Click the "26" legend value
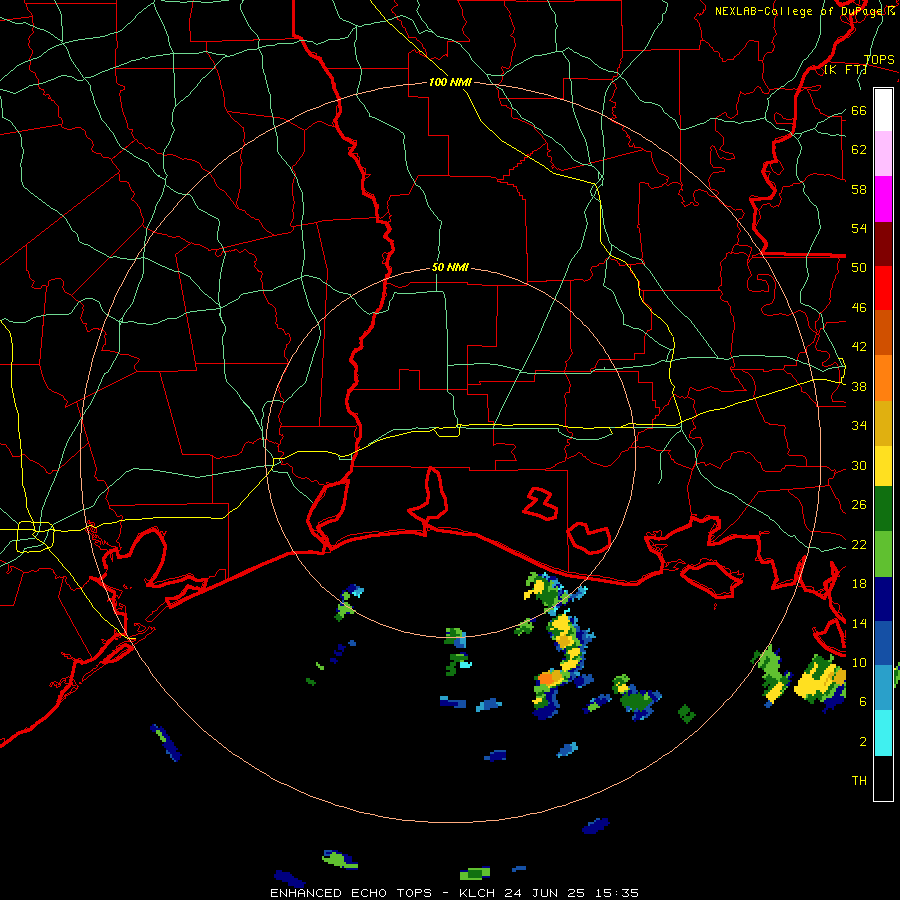Viewport: 900px width, 900px height. [x=859, y=505]
